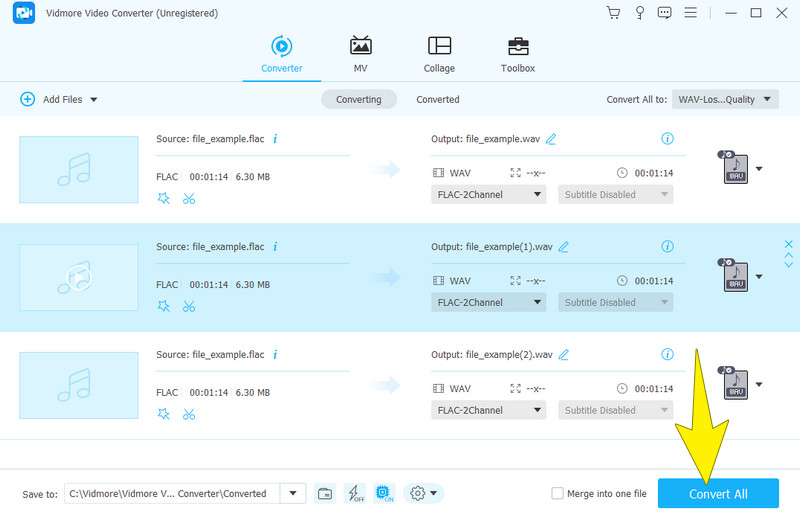Open the feedback chat bubble icon
This screenshot has height=512, width=800.
coord(665,13)
